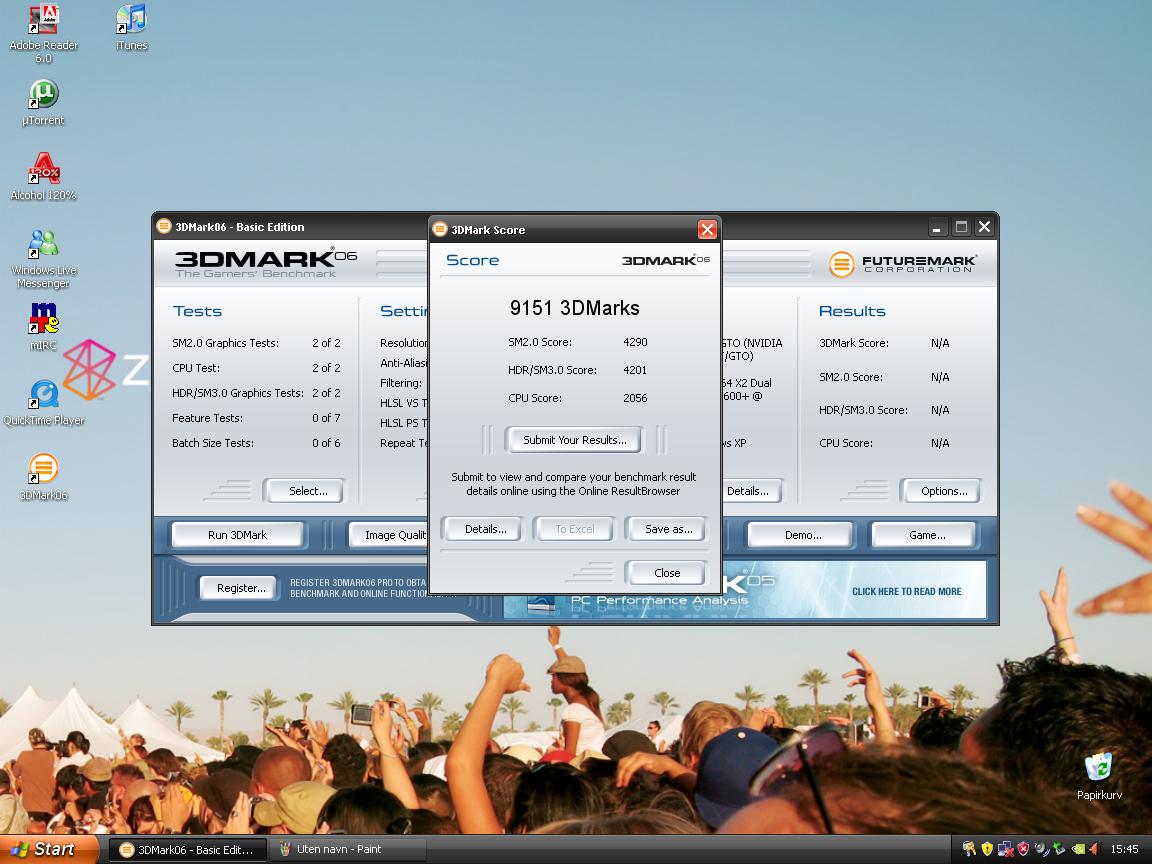Minimize the 3DMark06 main window
The width and height of the screenshot is (1152, 864).
point(936,227)
